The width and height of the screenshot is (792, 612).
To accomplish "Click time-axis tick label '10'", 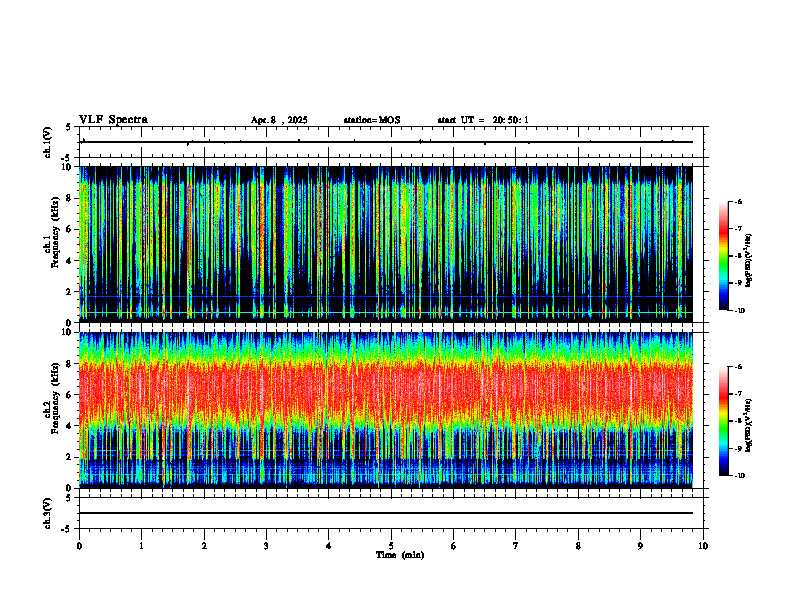I will [x=703, y=546].
